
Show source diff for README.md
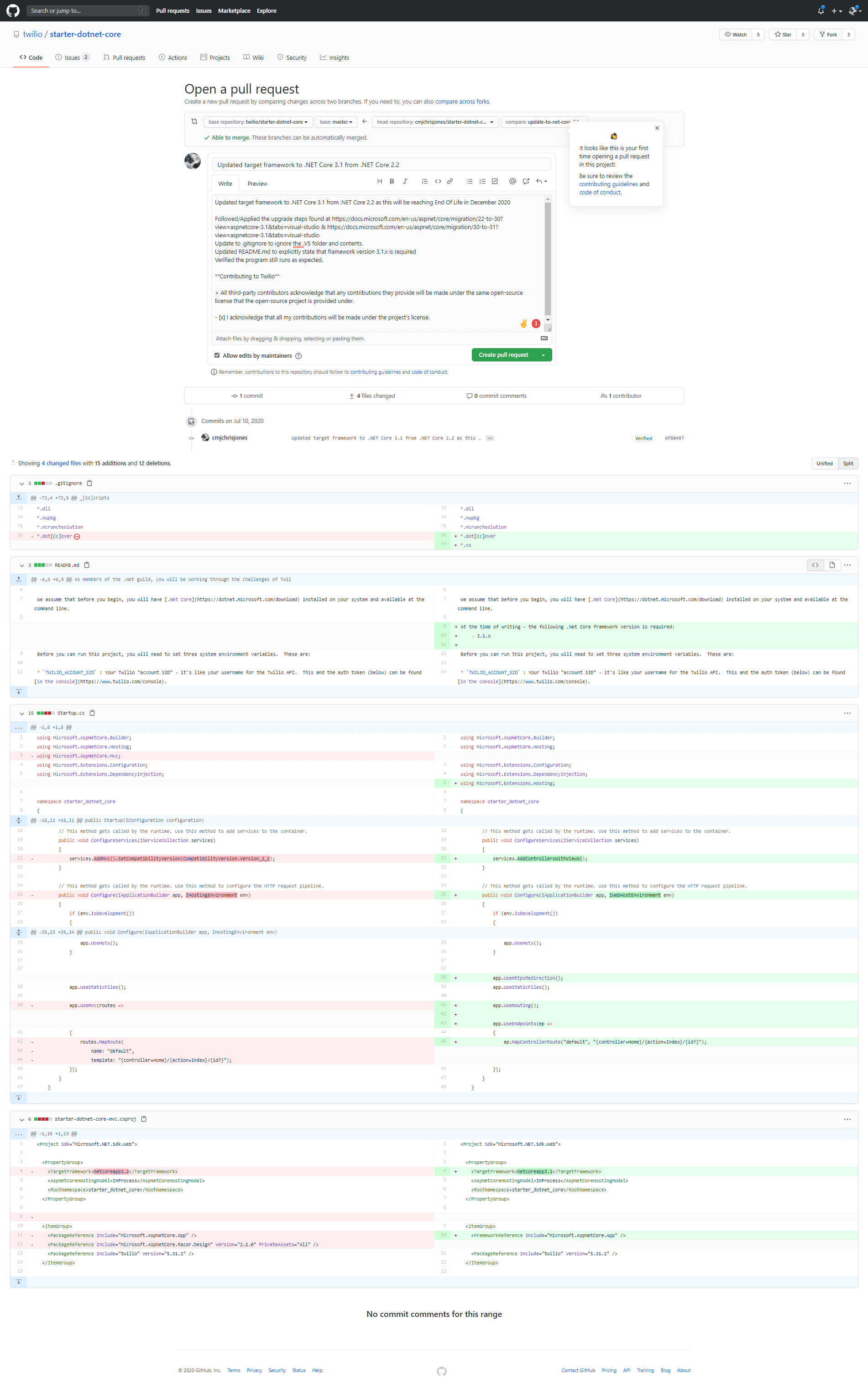pyautogui.click(x=815, y=565)
